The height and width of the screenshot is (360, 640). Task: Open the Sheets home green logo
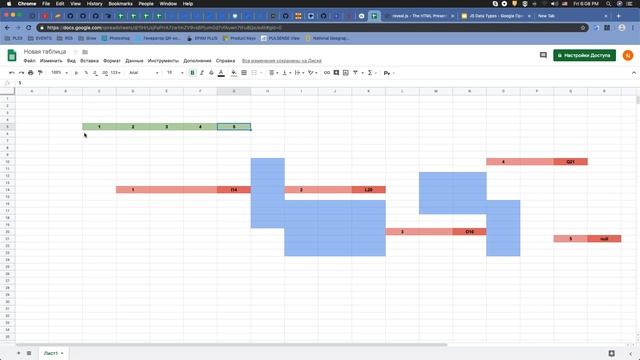(x=12, y=55)
